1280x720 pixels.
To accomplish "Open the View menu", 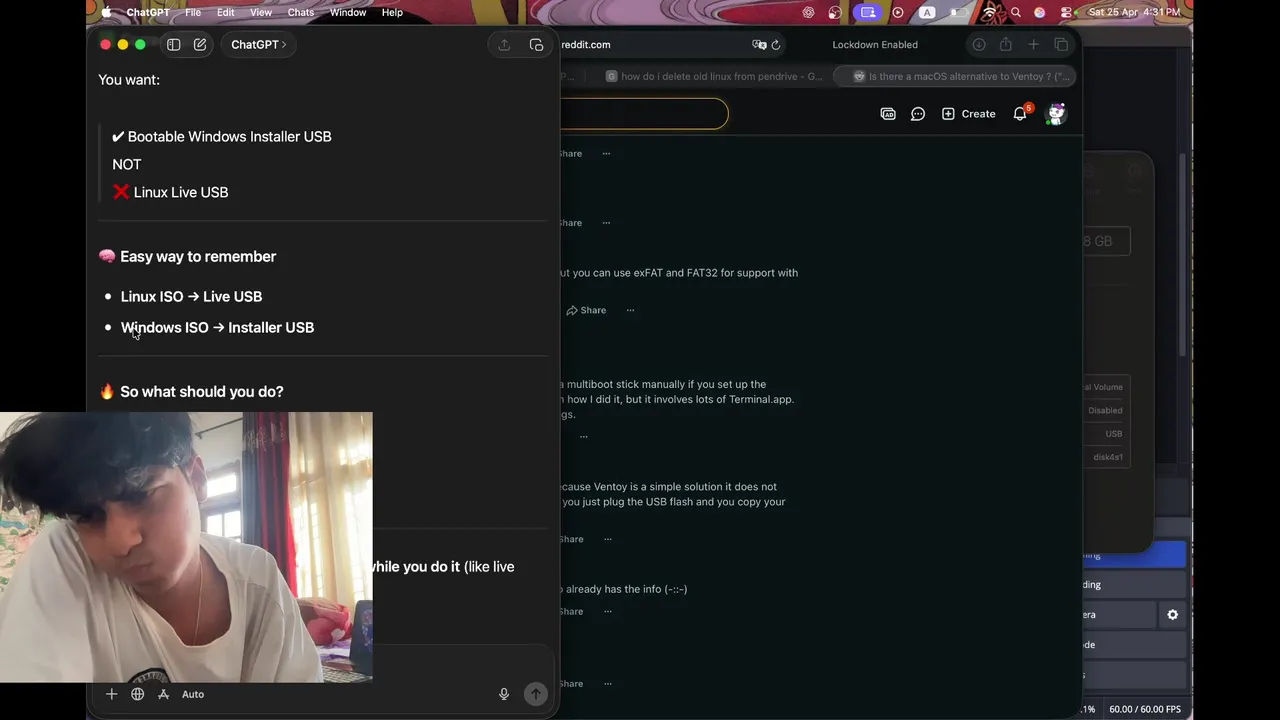I will point(261,12).
